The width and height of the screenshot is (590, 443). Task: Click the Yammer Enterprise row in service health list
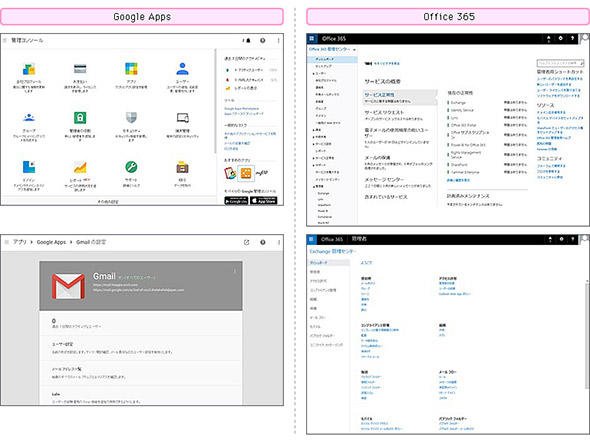[487, 172]
